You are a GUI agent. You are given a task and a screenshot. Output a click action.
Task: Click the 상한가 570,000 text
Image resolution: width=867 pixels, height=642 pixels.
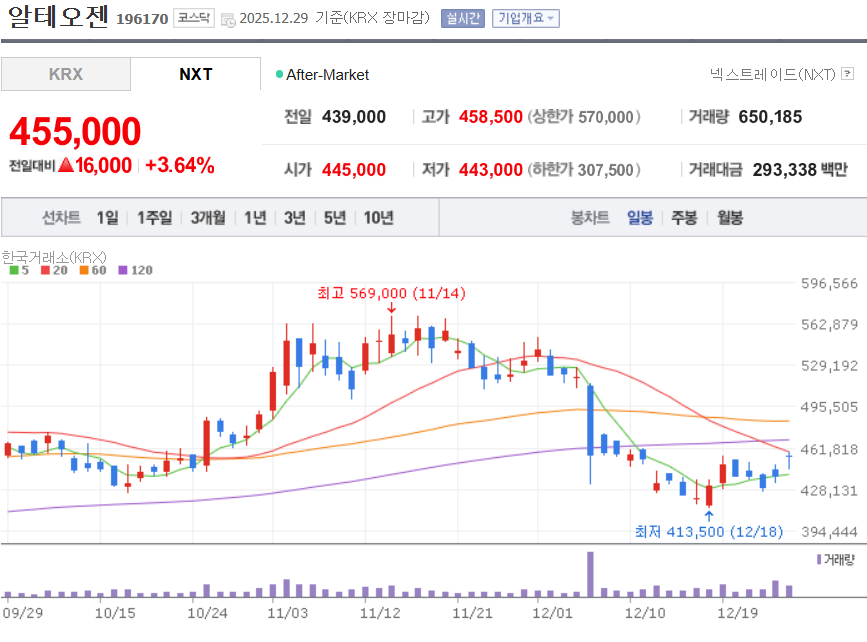point(584,117)
